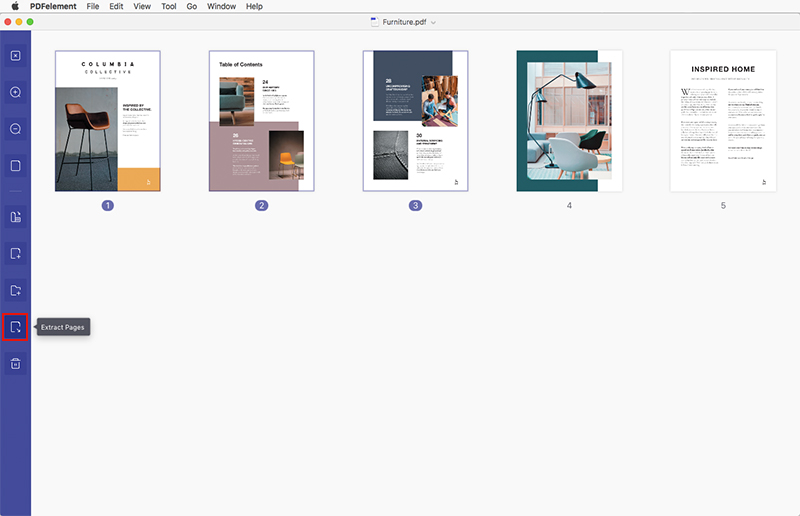Open the File menu
Image resolution: width=800 pixels, height=516 pixels.
(x=93, y=6)
